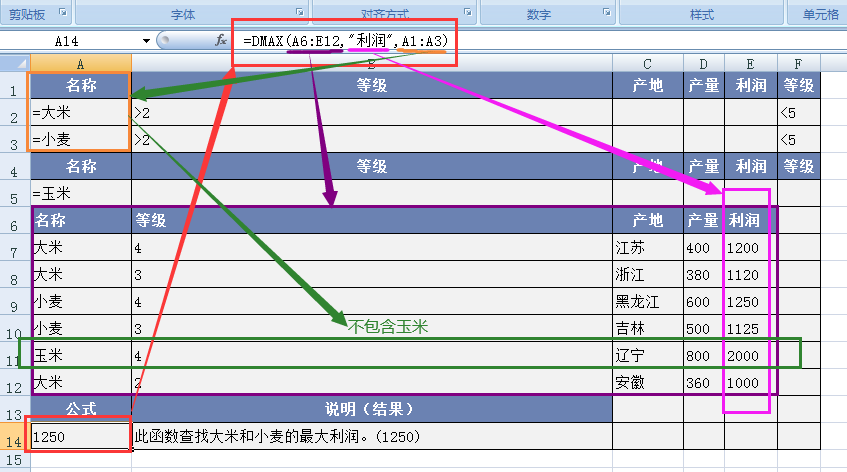Select row 9 header
This screenshot has width=847, height=472.
15,301
